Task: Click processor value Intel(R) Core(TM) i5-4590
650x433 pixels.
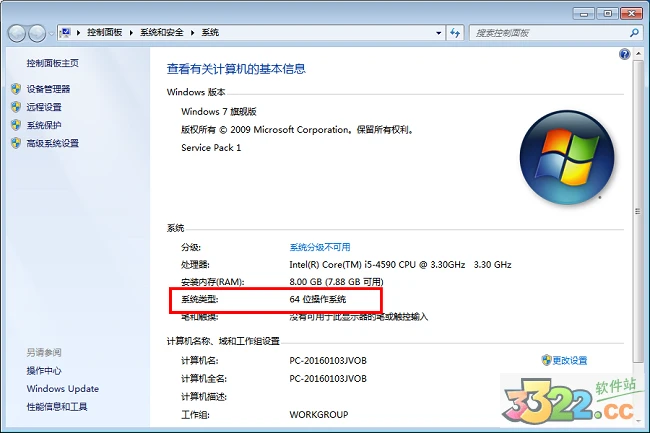Action: (x=400, y=265)
